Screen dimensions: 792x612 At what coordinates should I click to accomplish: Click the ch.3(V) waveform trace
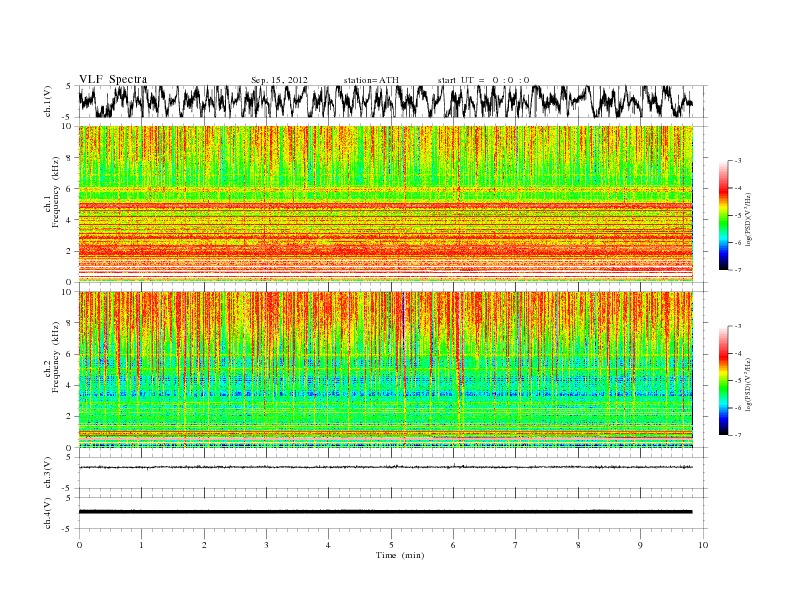386,467
